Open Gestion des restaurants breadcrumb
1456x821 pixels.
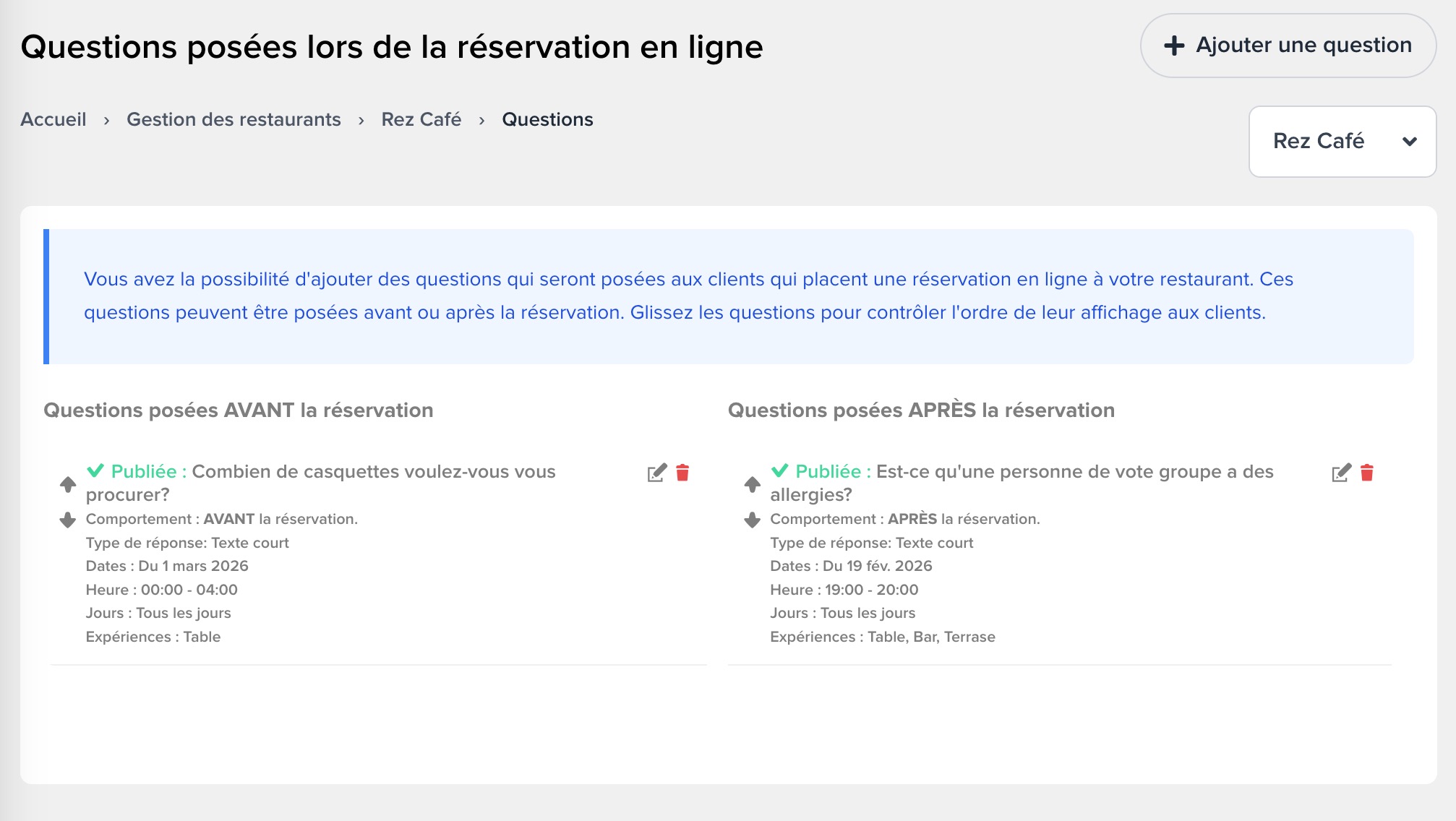tap(234, 120)
